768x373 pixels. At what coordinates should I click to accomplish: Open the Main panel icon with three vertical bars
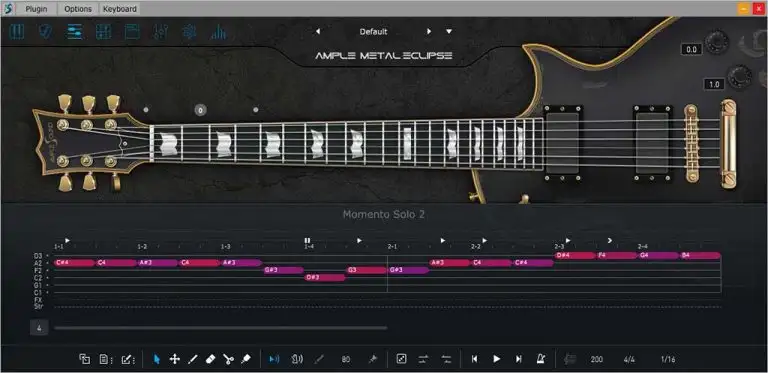coord(17,32)
